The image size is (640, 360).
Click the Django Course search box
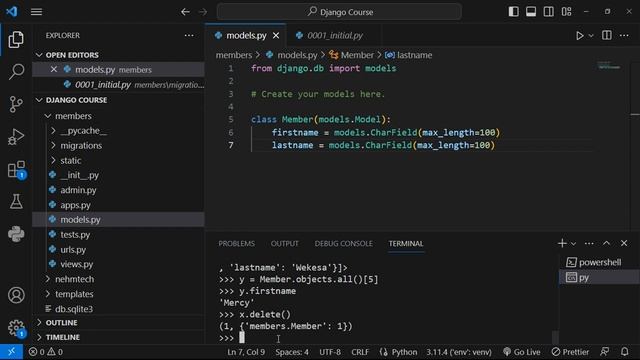point(339,12)
